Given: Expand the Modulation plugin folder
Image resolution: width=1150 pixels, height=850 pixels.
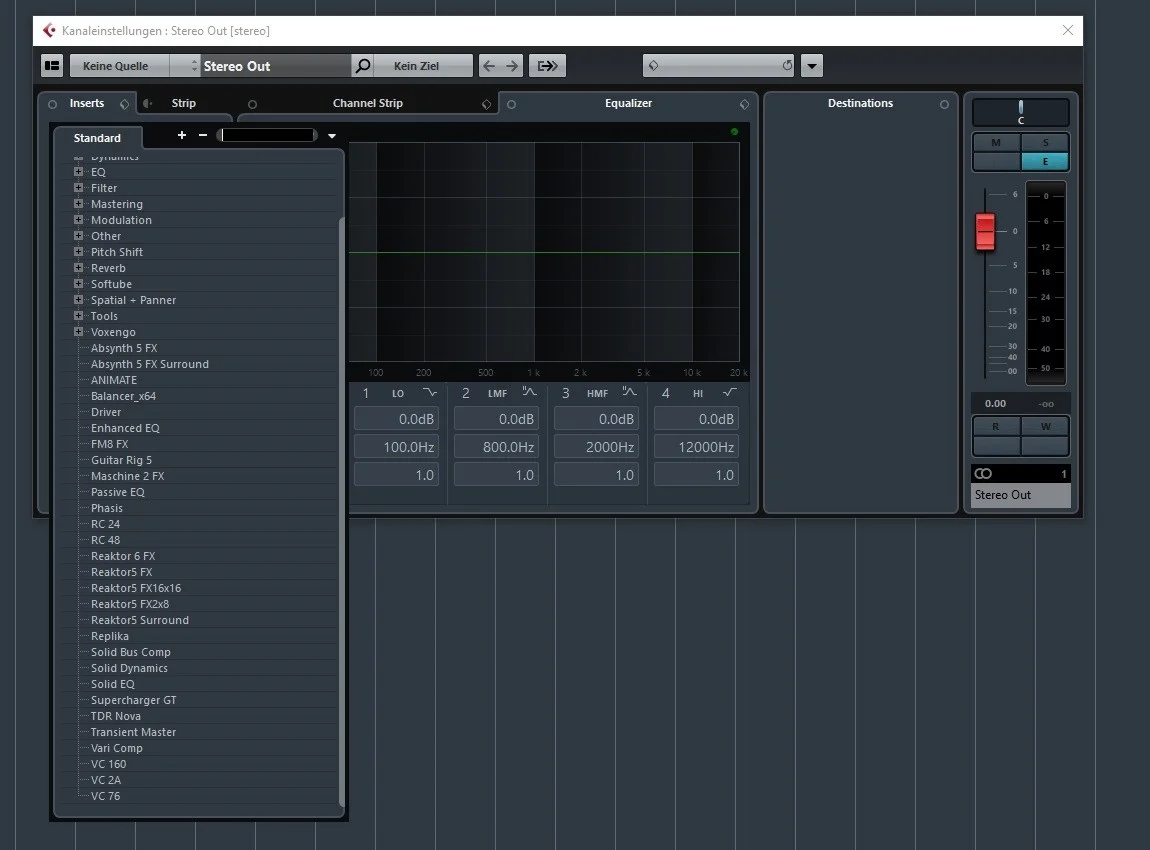Looking at the screenshot, I should (78, 220).
